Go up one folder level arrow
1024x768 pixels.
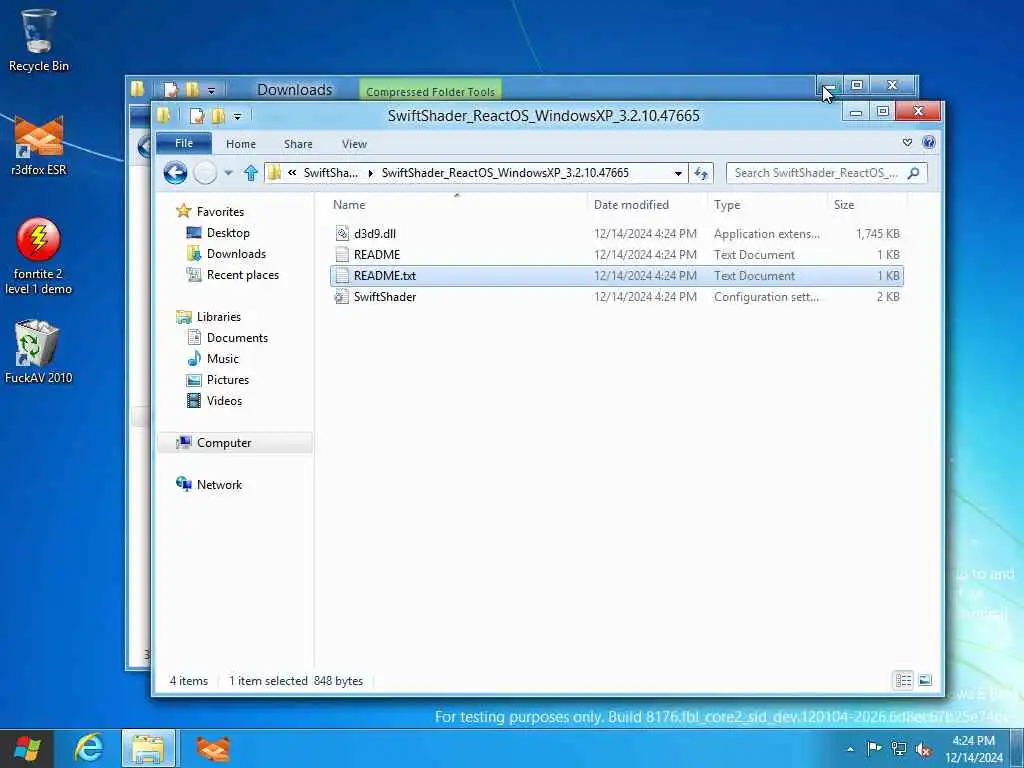pyautogui.click(x=251, y=173)
